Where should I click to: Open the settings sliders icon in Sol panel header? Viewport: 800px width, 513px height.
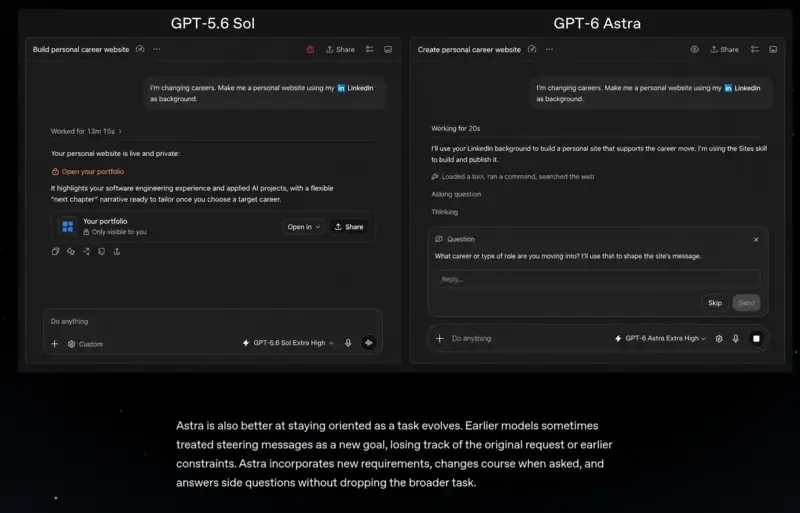click(369, 50)
